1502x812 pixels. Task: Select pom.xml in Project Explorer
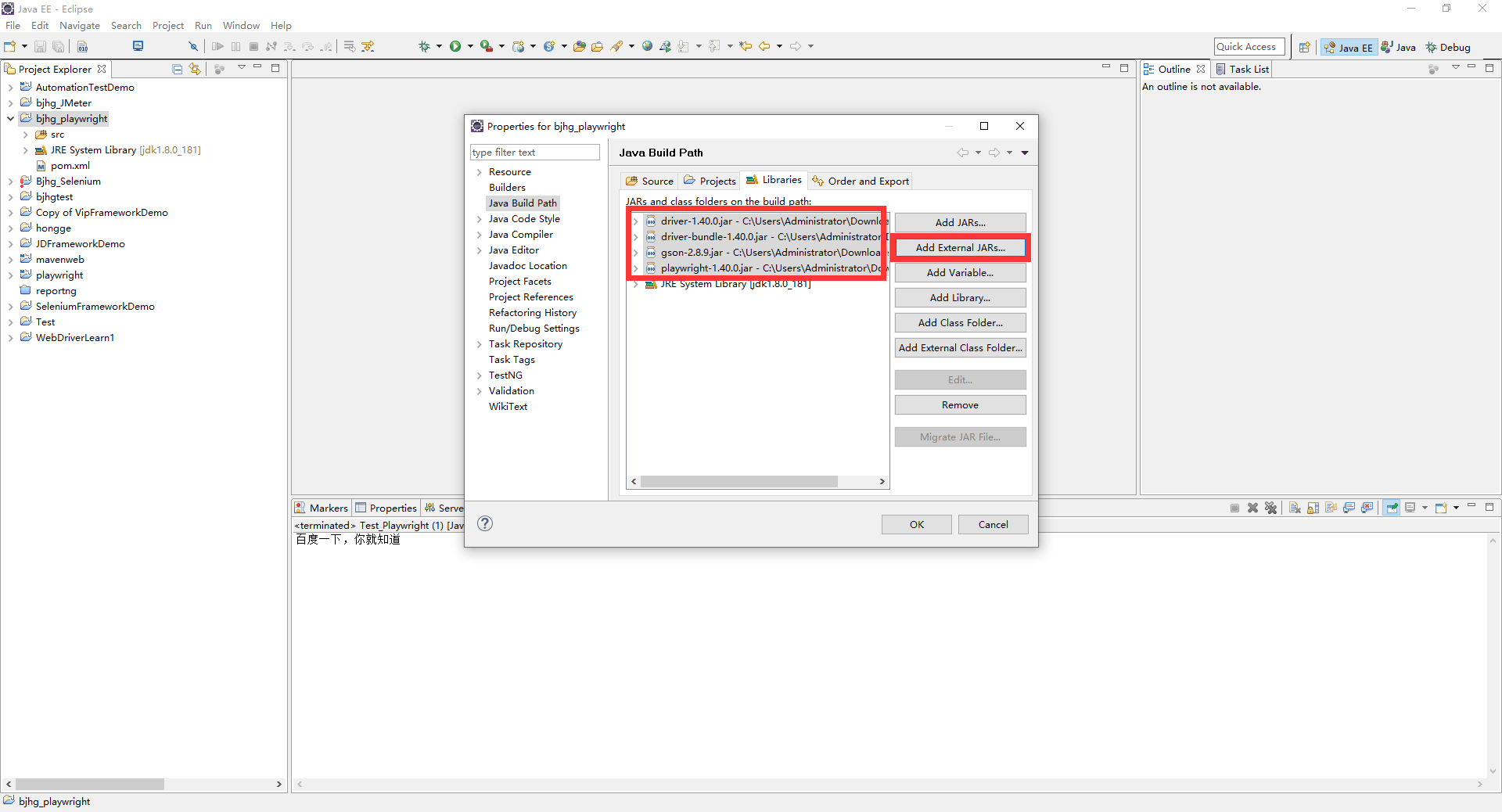click(x=70, y=166)
